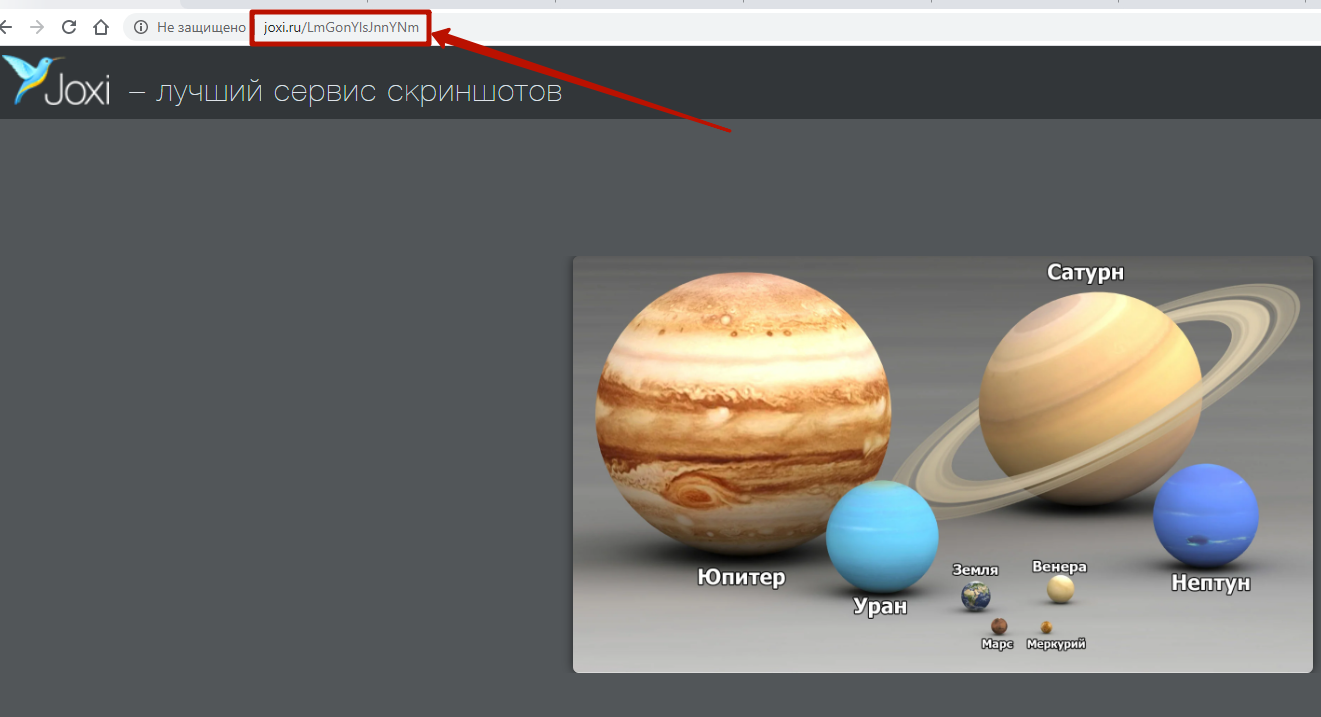Click the browser forward arrow
Image resolution: width=1321 pixels, height=717 pixels.
(x=37, y=27)
